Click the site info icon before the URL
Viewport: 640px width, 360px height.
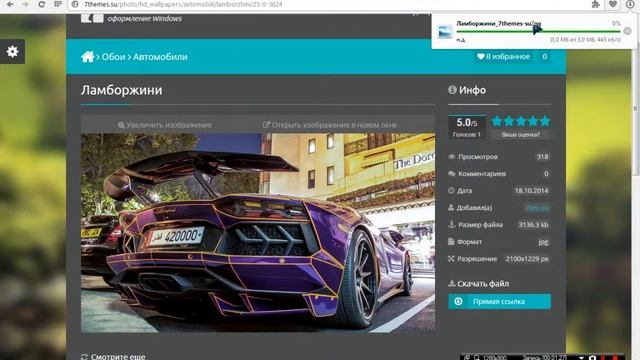click(75, 4)
